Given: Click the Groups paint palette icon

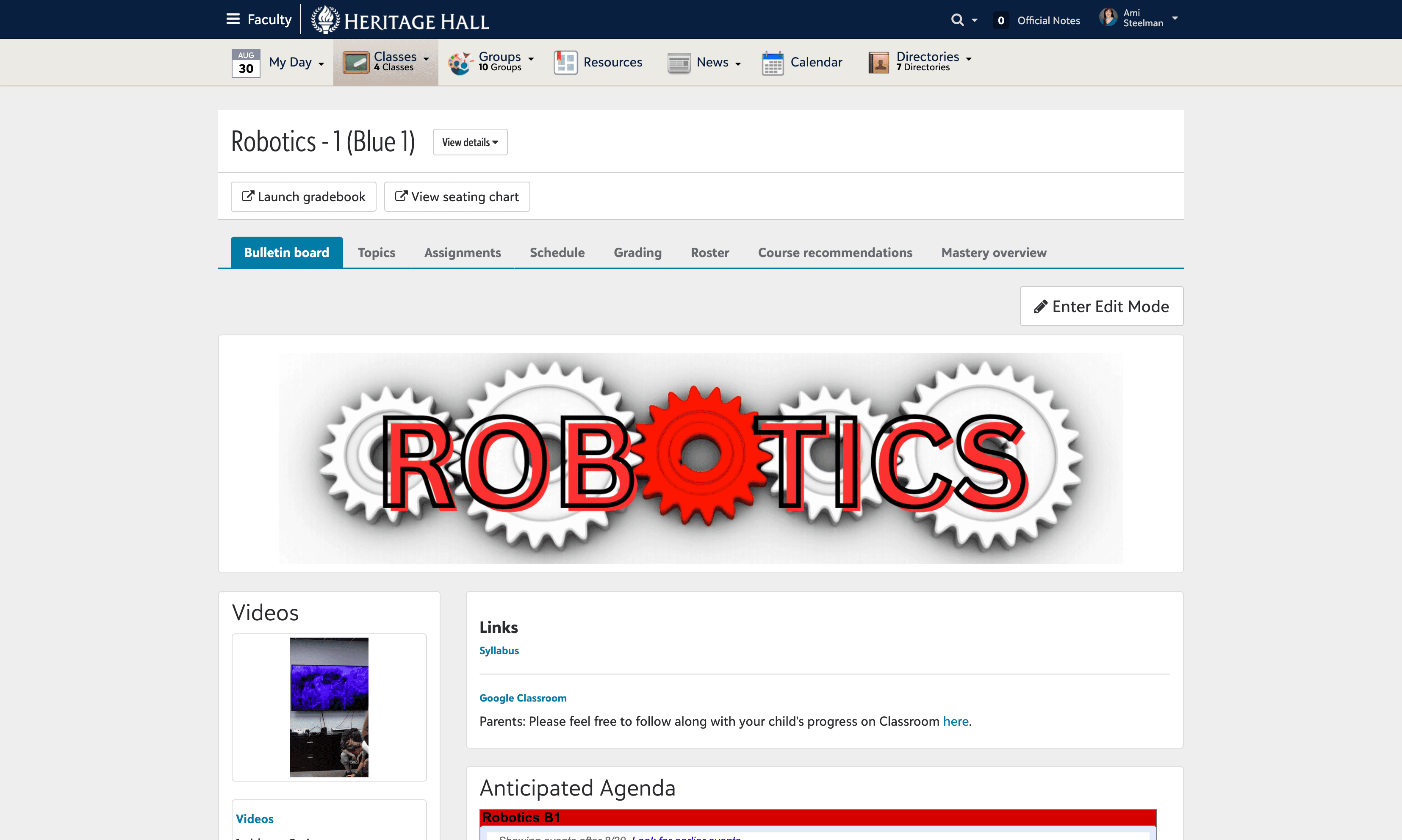Looking at the screenshot, I should click(x=460, y=63).
